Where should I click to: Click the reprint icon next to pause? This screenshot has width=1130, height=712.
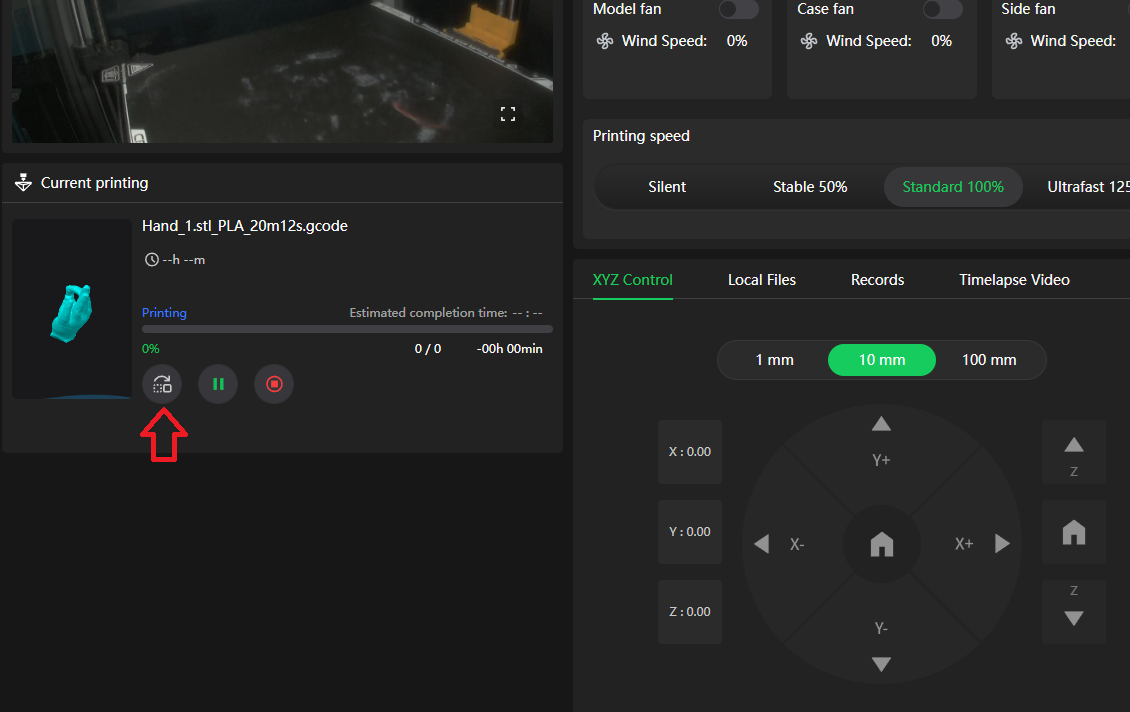162,384
